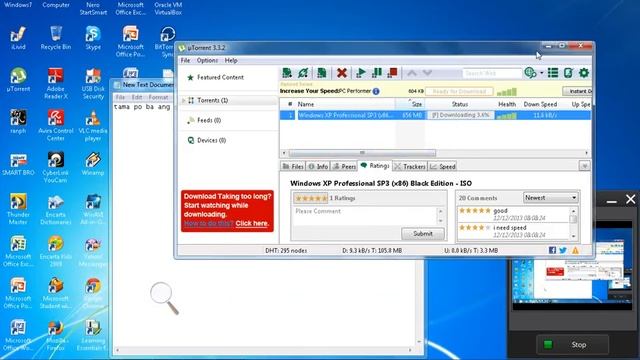Switch to the Ratings tab

pos(375,166)
